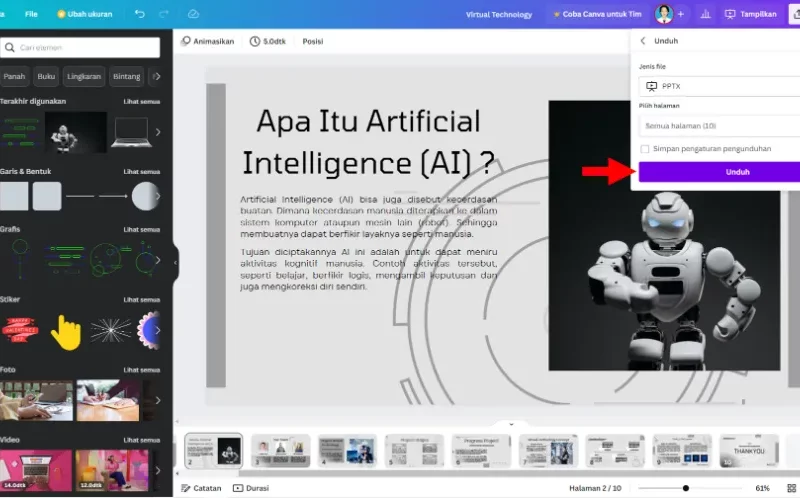Add the plain line element

pyautogui.click(x=80, y=196)
